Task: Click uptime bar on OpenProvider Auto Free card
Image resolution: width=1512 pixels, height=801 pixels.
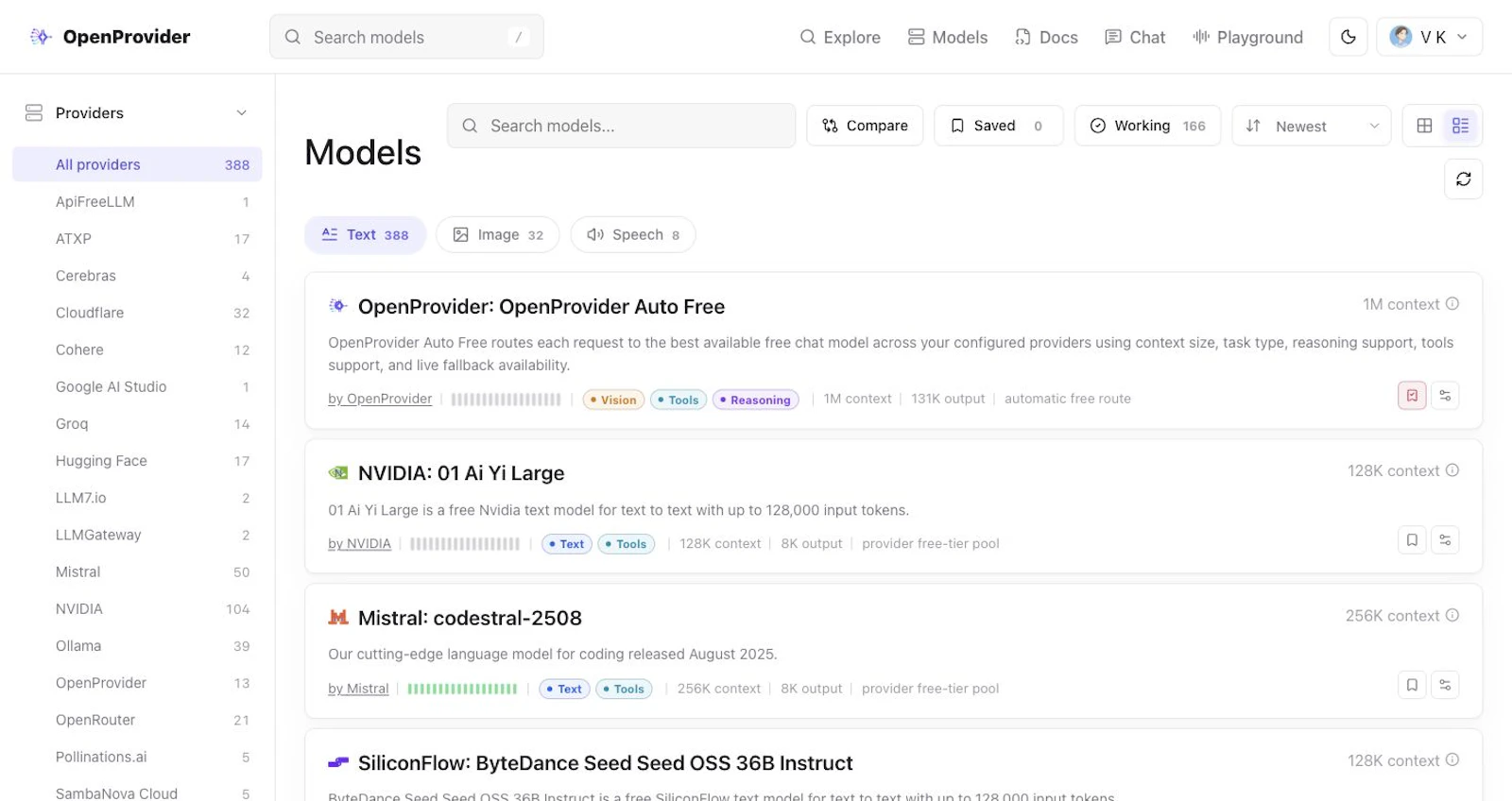Action: tap(506, 400)
